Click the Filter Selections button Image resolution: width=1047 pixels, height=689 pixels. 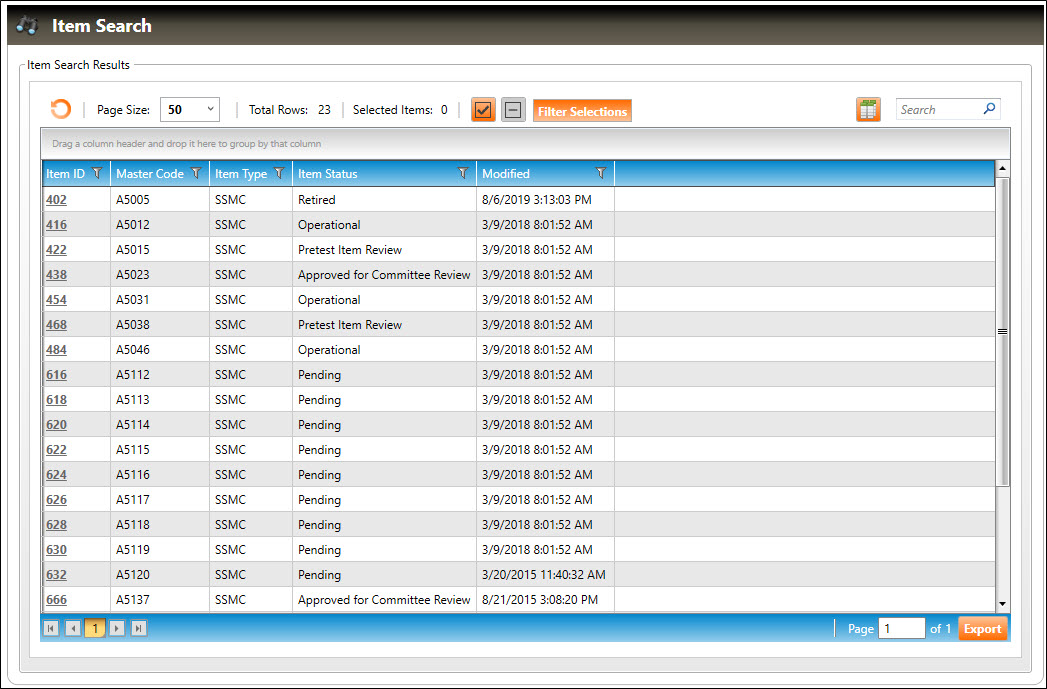(x=582, y=111)
